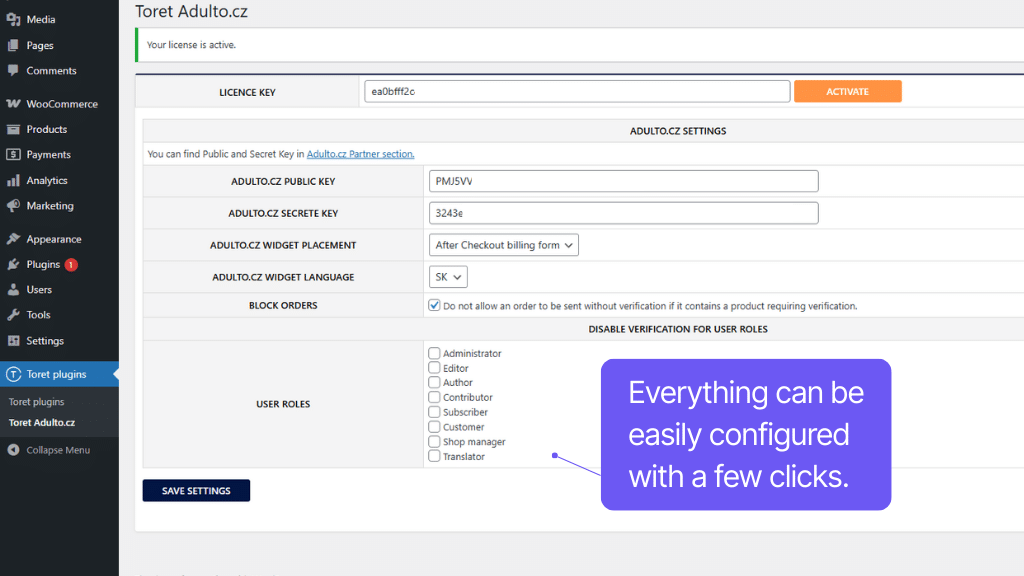The height and width of the screenshot is (576, 1024).
Task: Open the Toret plugins submenu link
Action: pyautogui.click(x=37, y=402)
